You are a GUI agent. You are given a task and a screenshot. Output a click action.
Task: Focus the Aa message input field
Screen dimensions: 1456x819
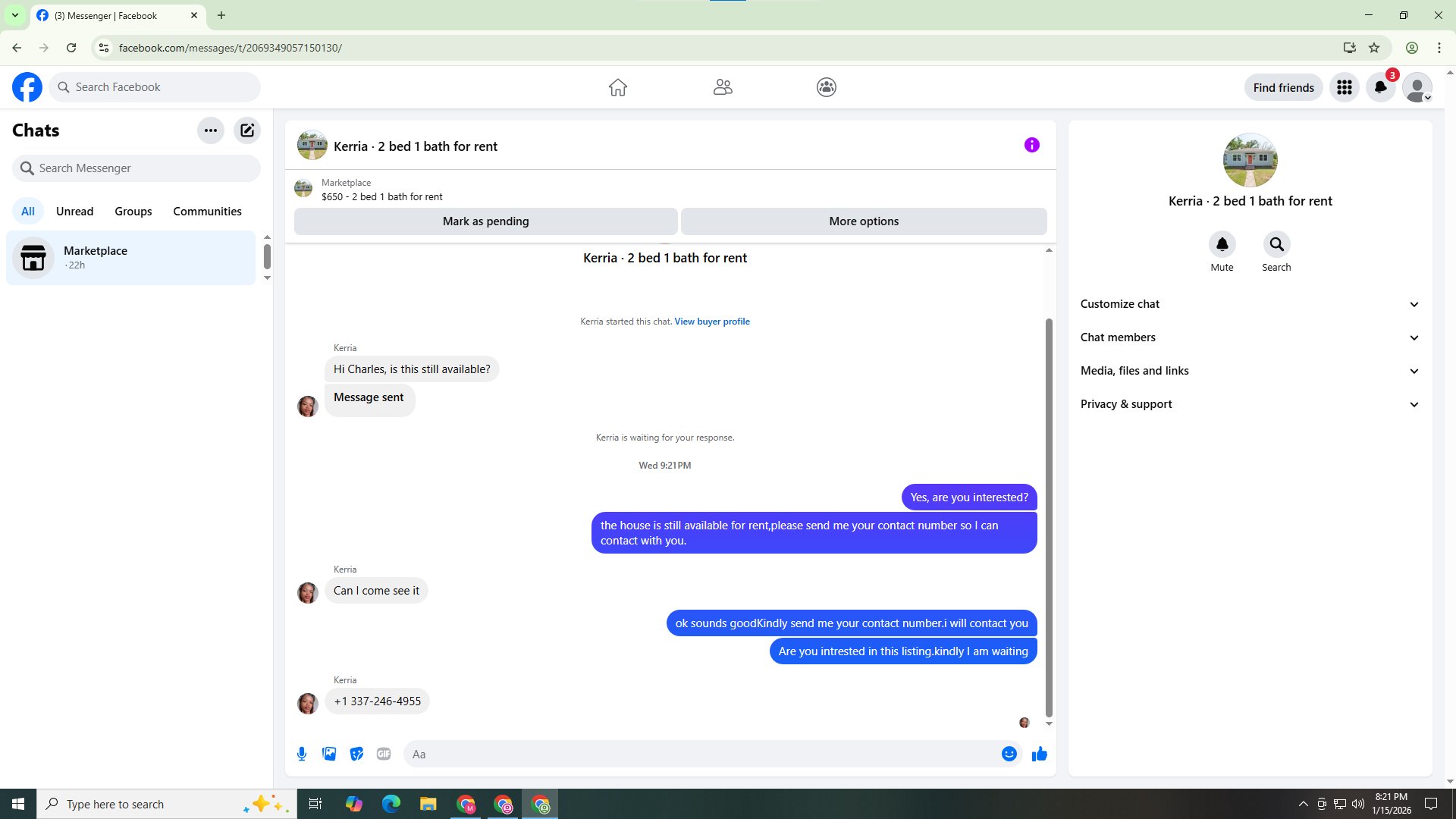pos(701,754)
